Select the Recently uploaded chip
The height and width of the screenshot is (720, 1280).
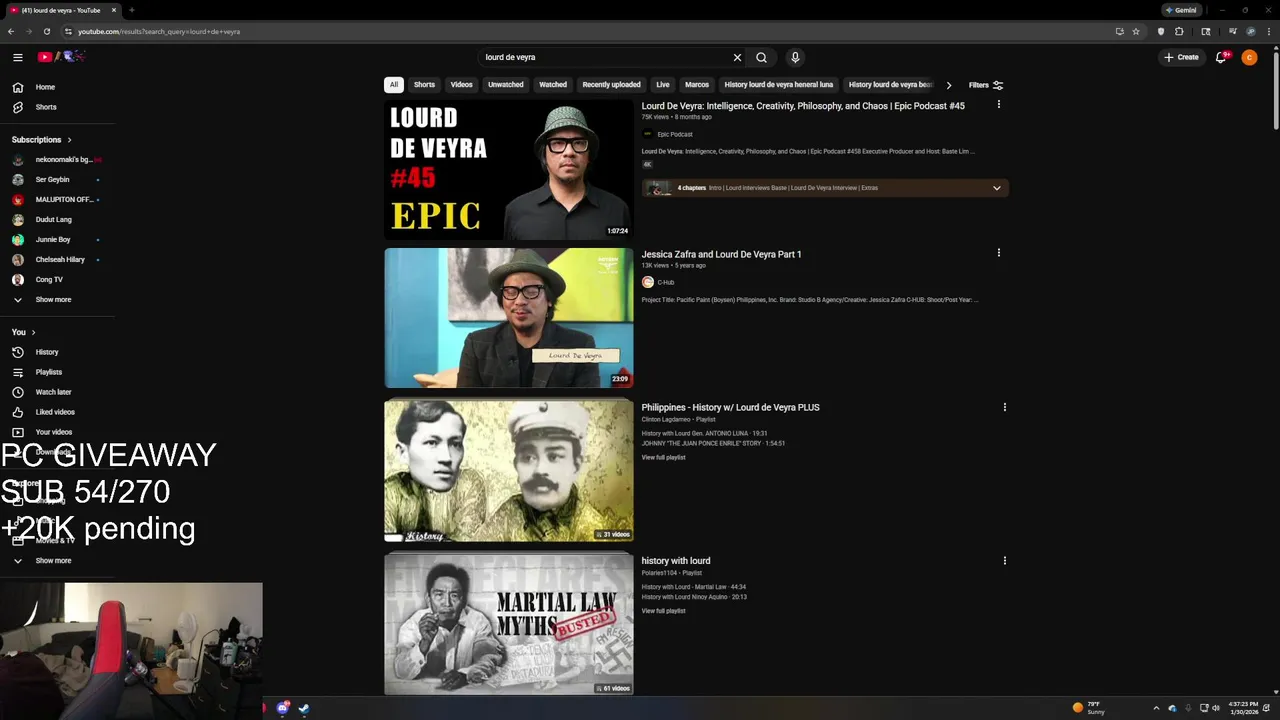(x=611, y=85)
